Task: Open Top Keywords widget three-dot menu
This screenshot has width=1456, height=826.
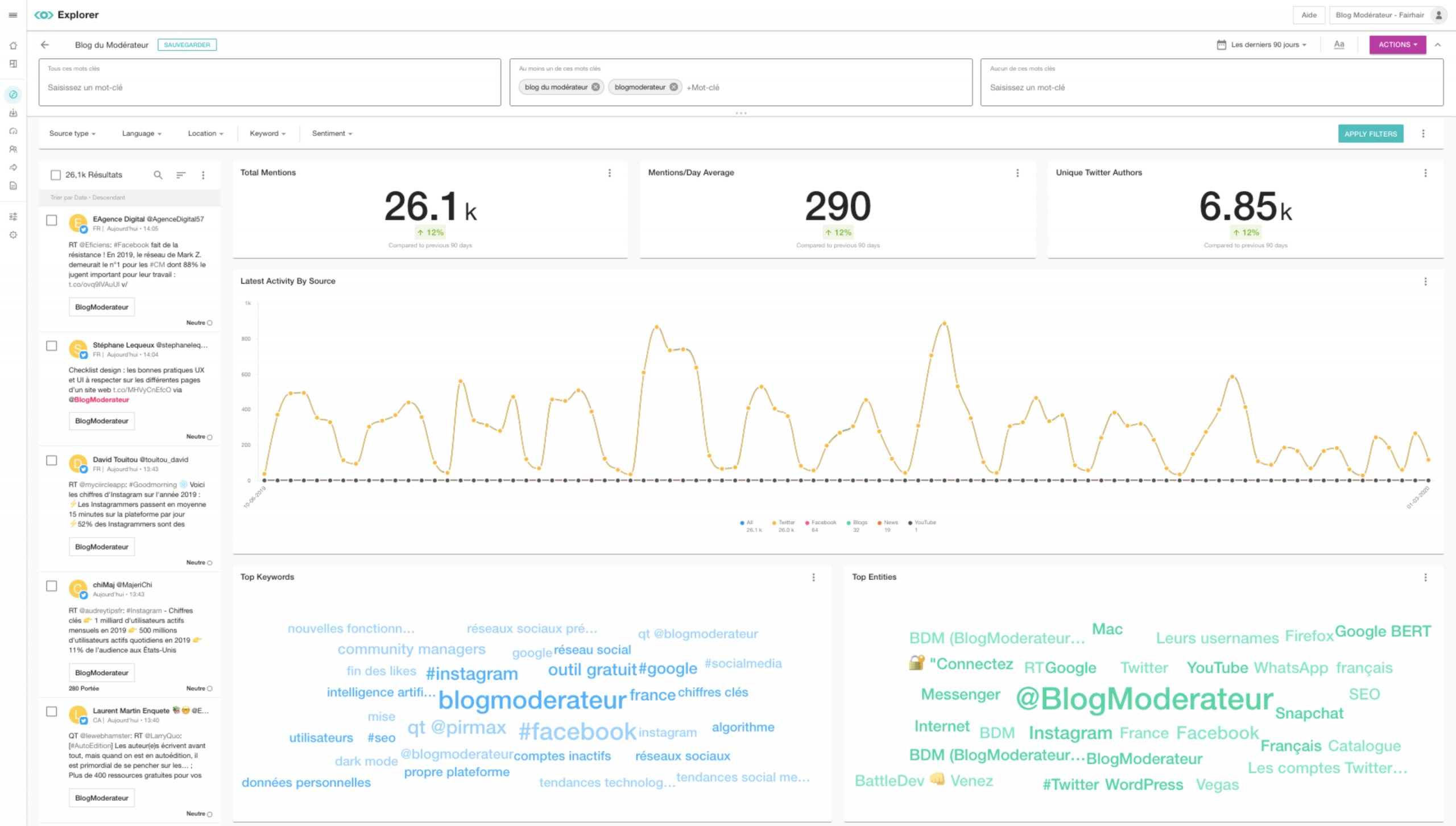Action: 813,577
